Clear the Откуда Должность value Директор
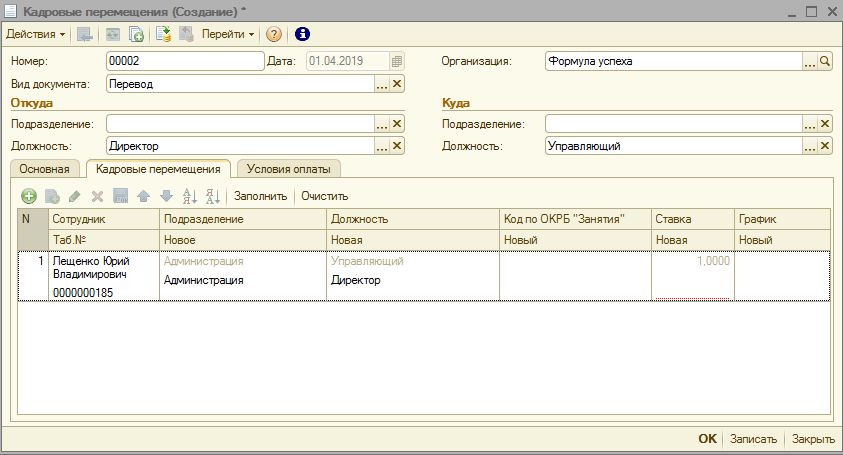 397,146
